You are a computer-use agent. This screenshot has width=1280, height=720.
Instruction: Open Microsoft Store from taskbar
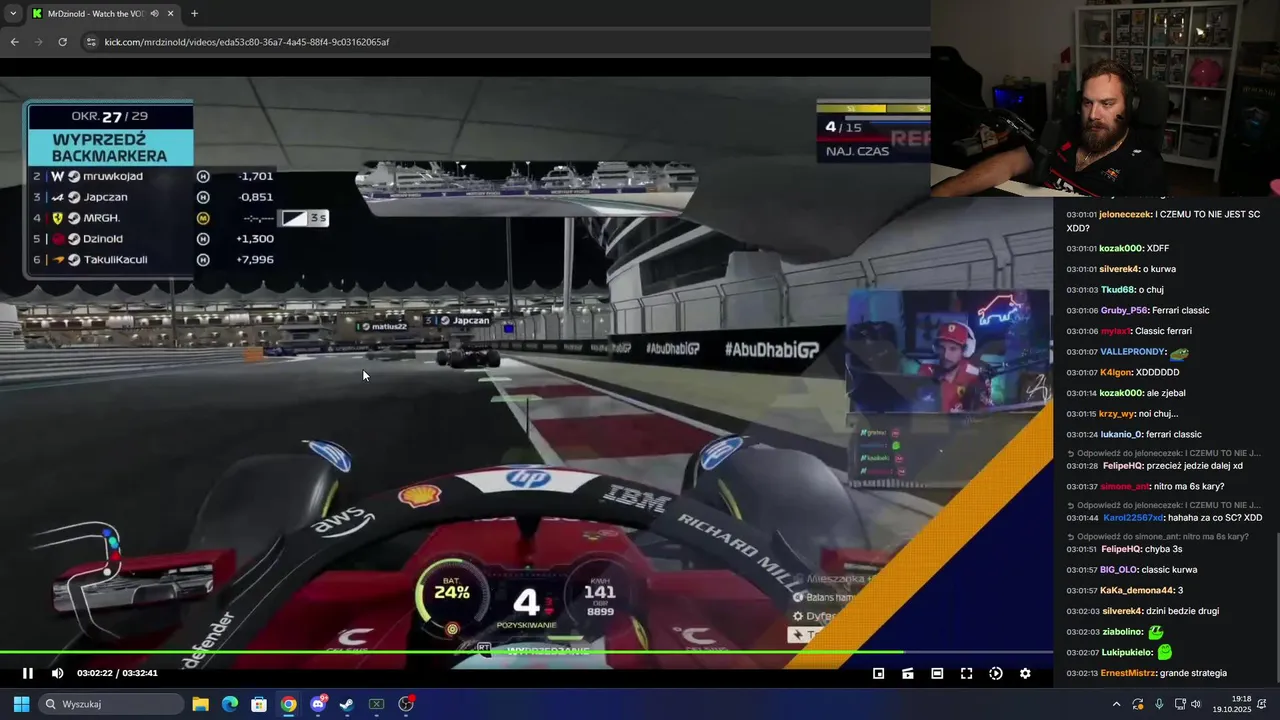coord(259,704)
